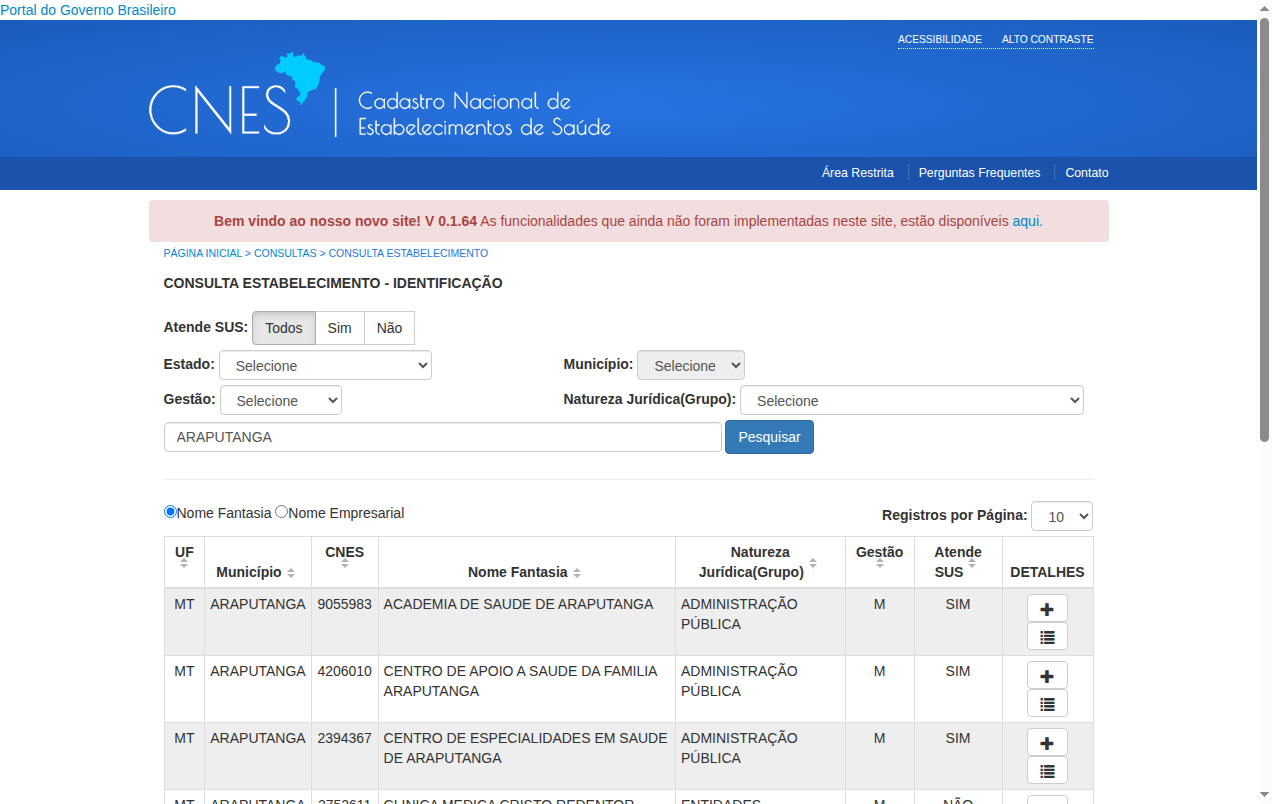Sort table by Nome Fantasia column
The image size is (1272, 804).
[x=577, y=573]
